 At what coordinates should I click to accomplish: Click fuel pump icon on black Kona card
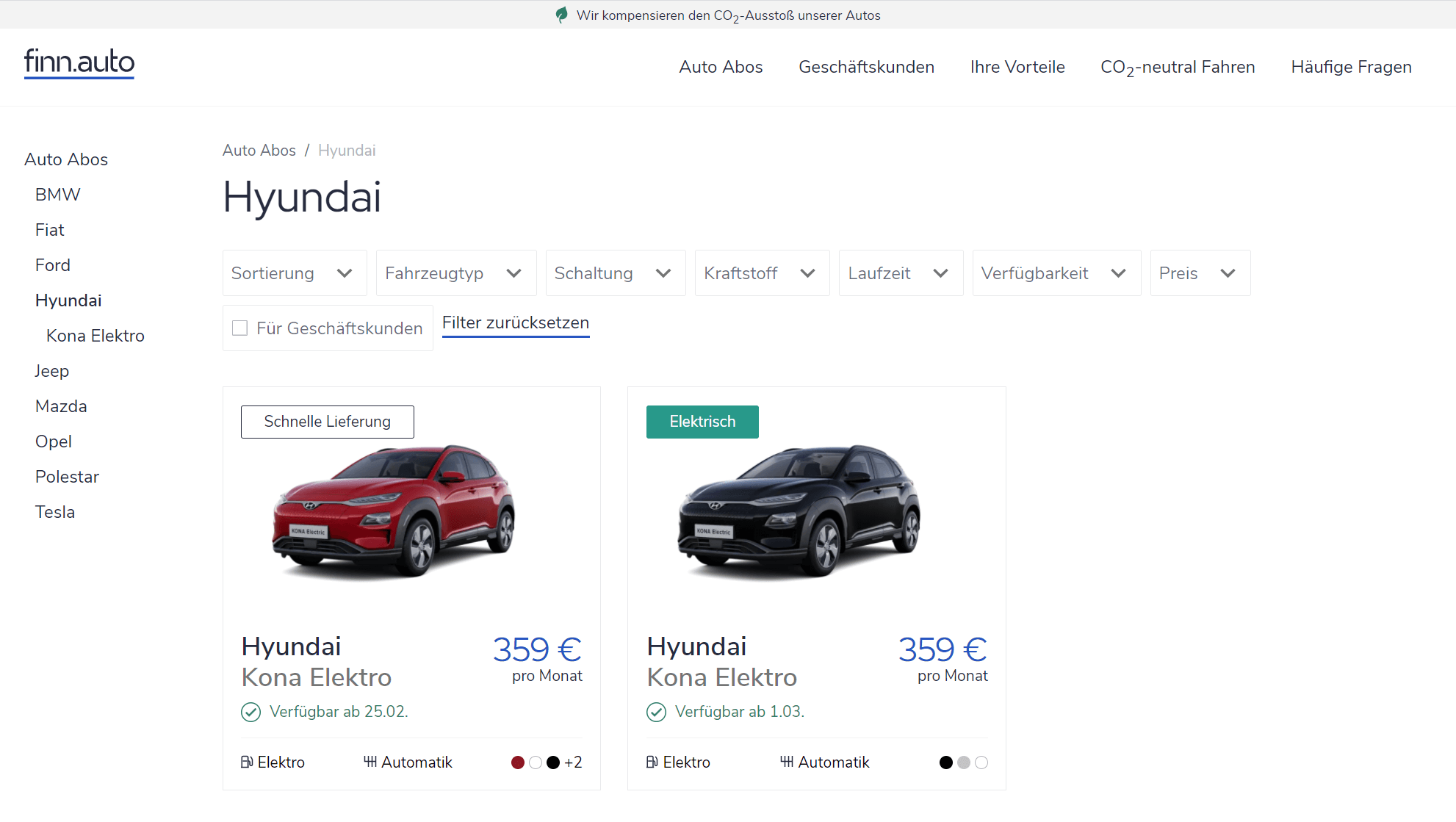(652, 762)
